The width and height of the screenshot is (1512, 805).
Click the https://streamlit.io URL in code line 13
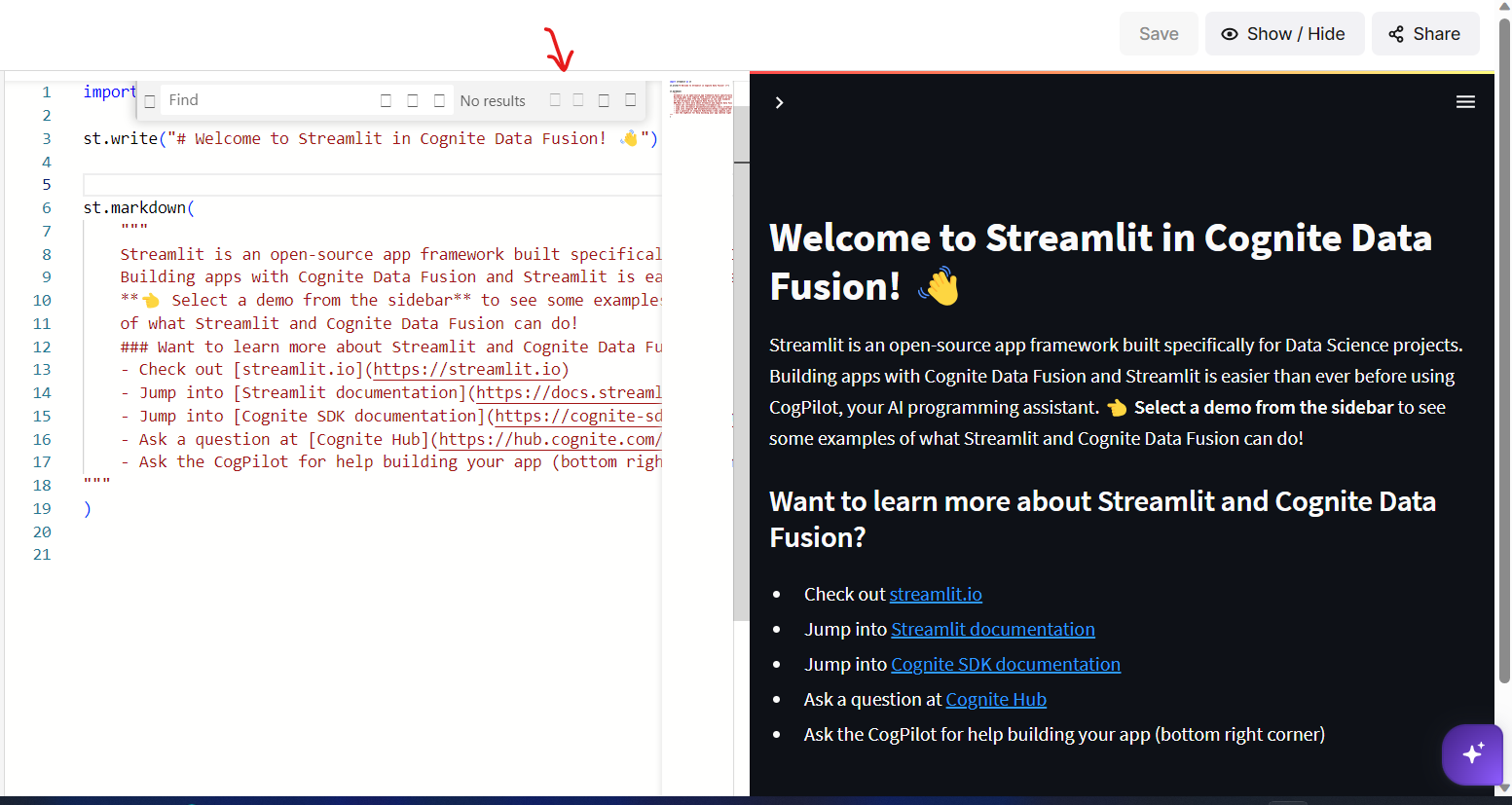(467, 370)
